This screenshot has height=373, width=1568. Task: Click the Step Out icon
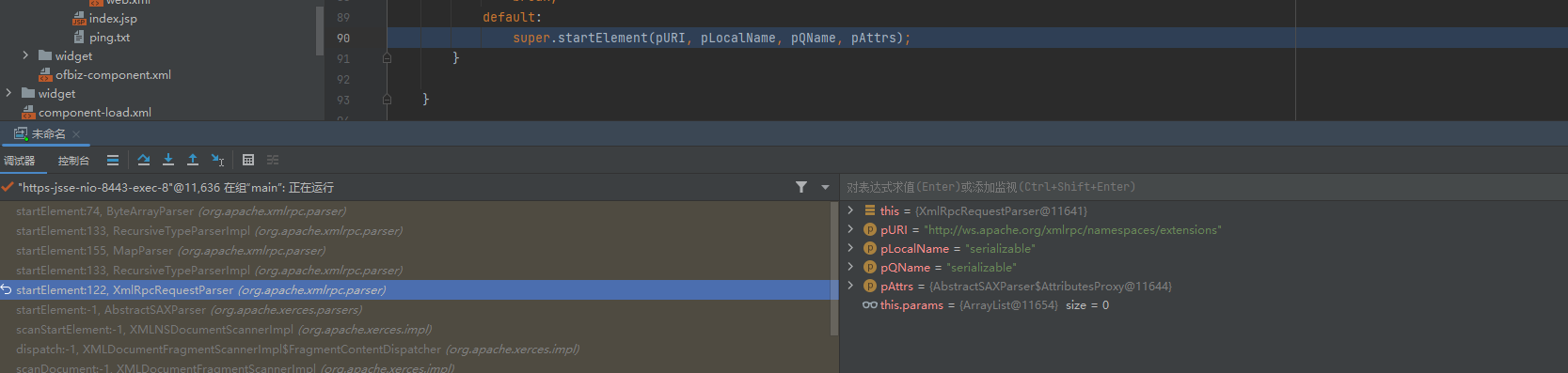[x=193, y=160]
